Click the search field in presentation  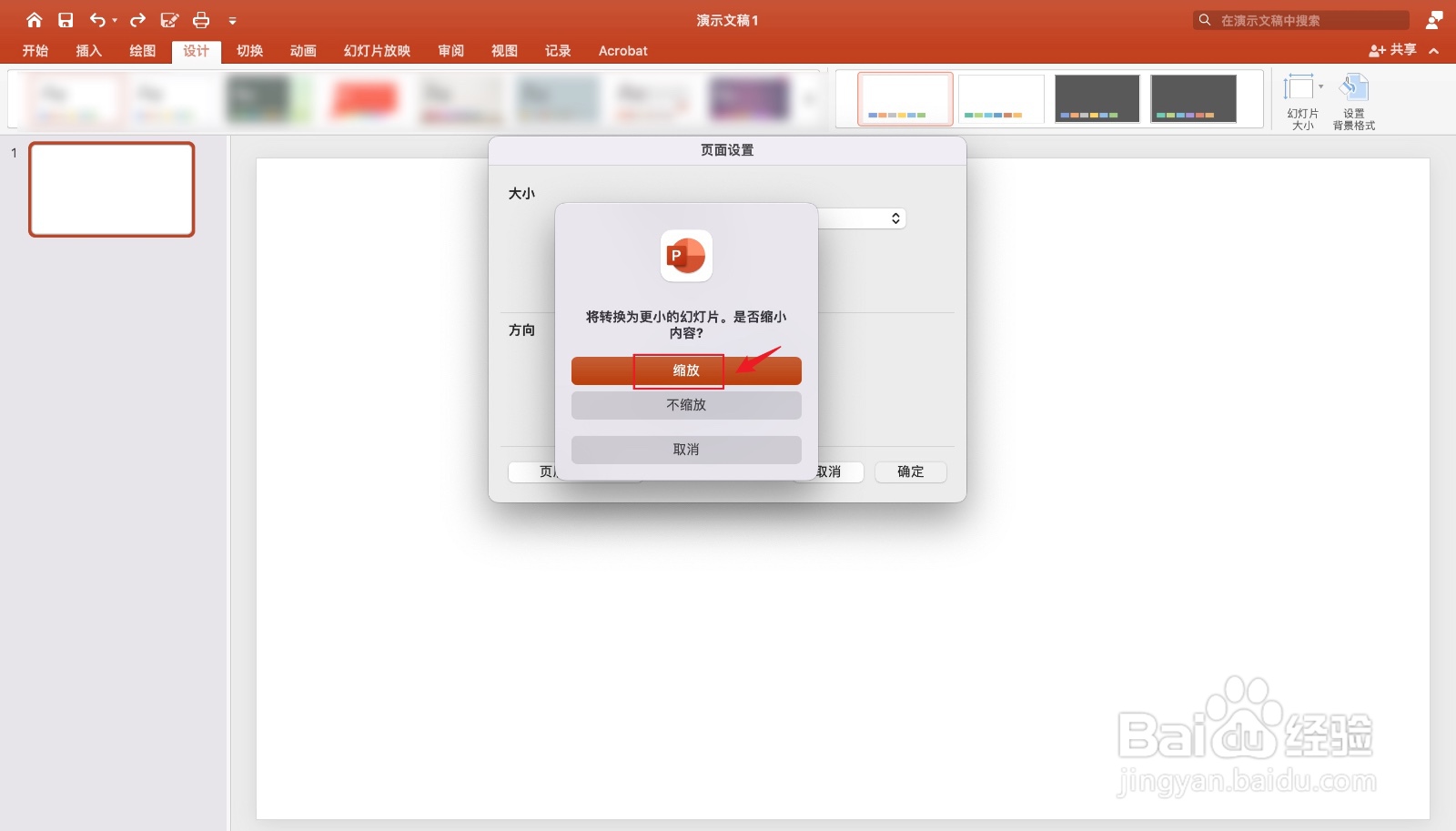pos(1301,20)
